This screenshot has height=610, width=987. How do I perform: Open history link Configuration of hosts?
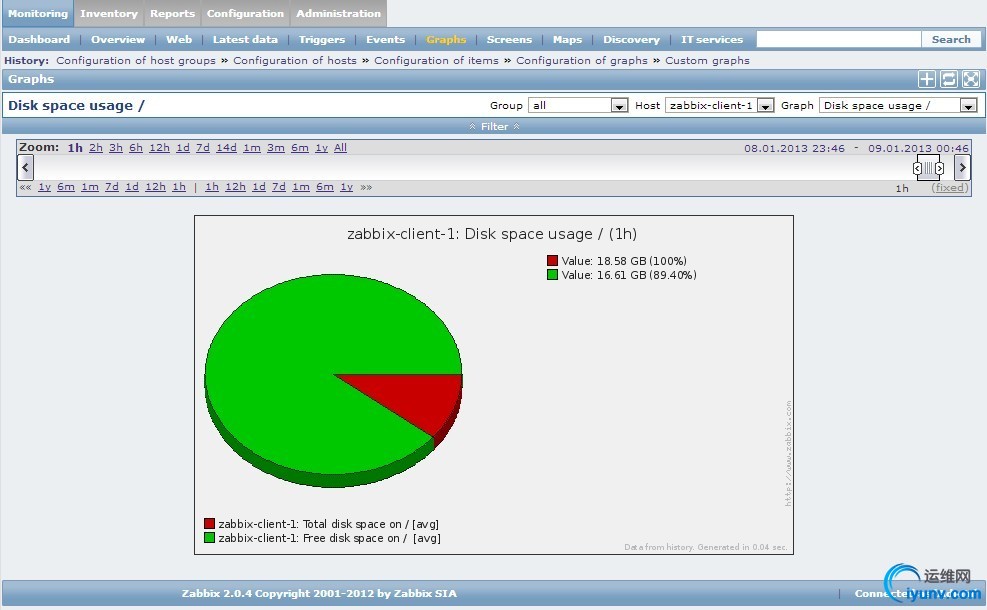pos(295,60)
